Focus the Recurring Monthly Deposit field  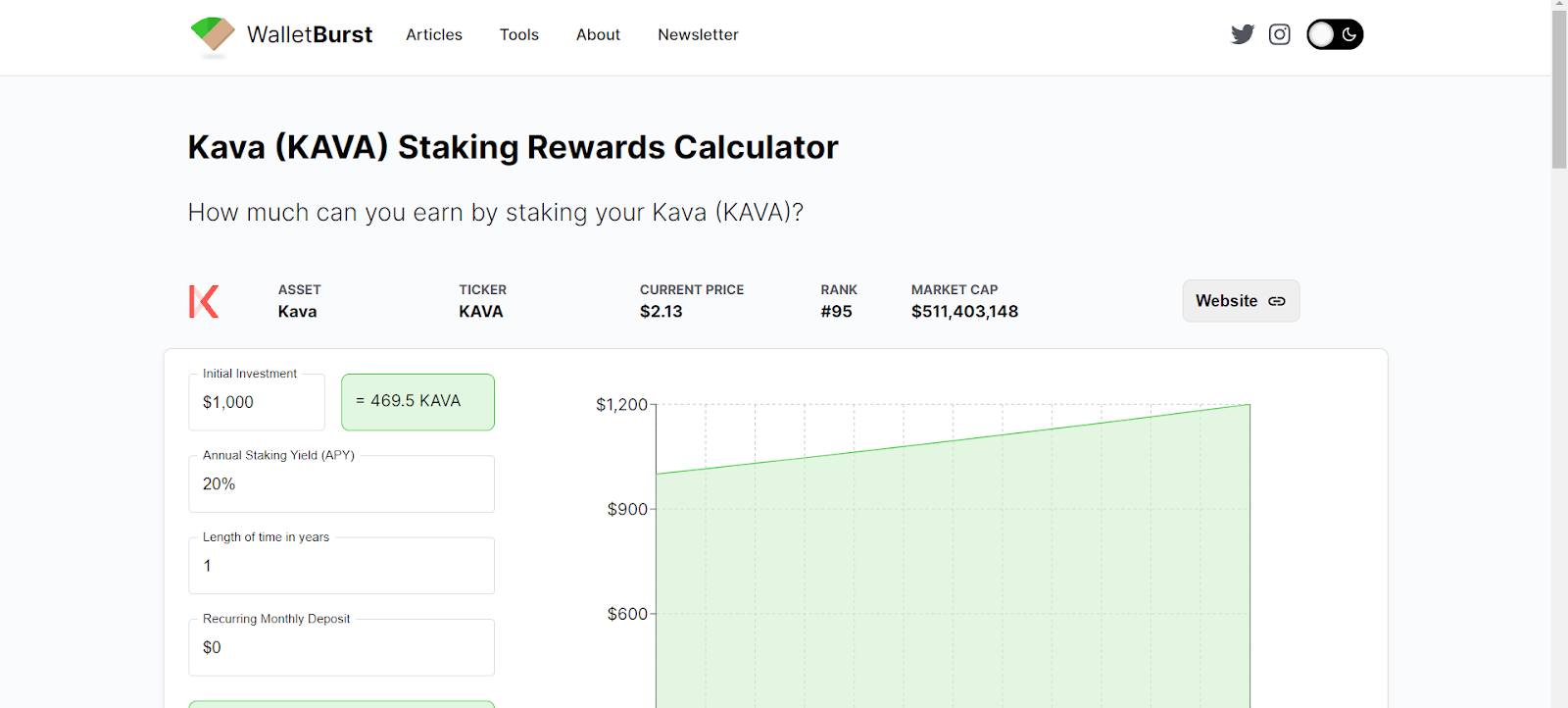coord(341,647)
